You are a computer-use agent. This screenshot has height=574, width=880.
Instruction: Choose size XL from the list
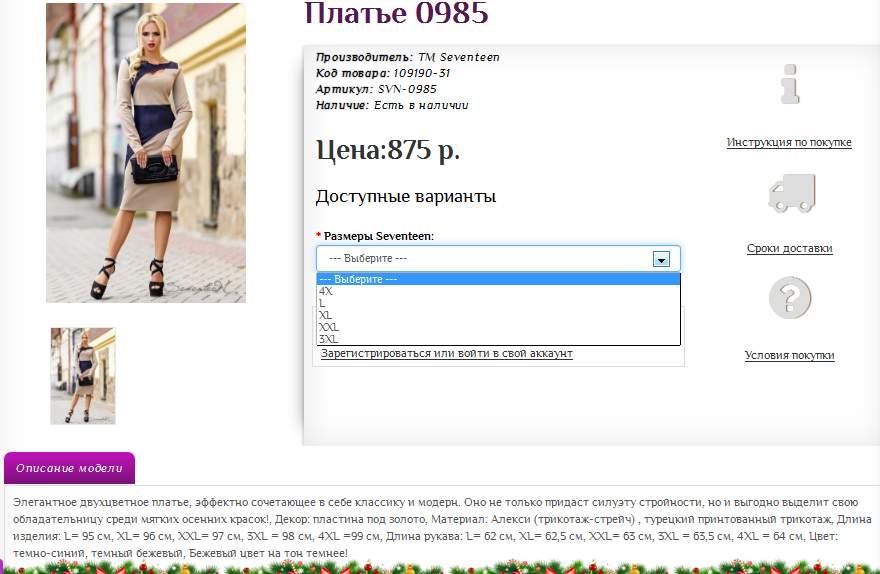(498, 315)
